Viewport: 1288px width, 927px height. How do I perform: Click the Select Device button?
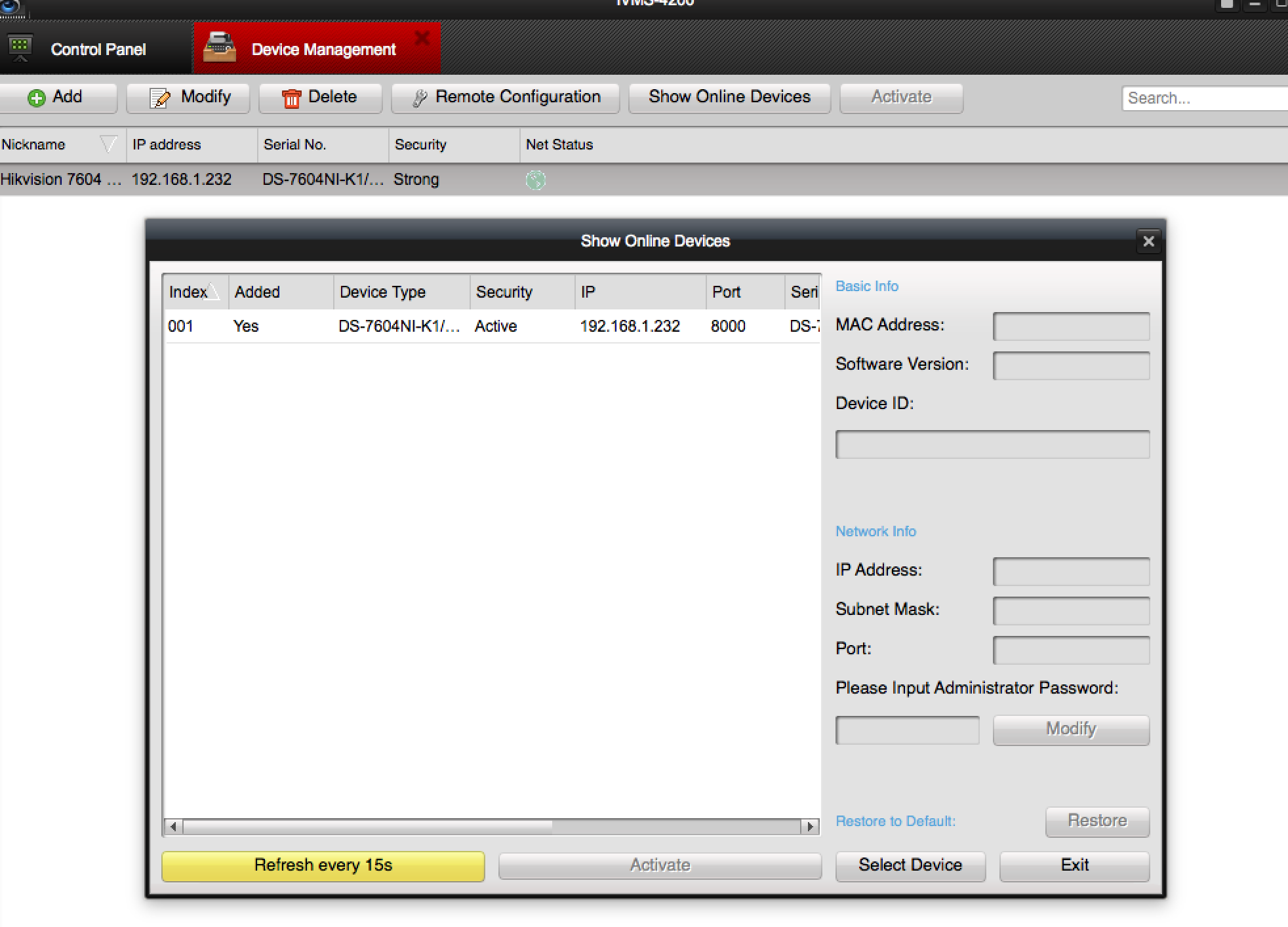(910, 865)
